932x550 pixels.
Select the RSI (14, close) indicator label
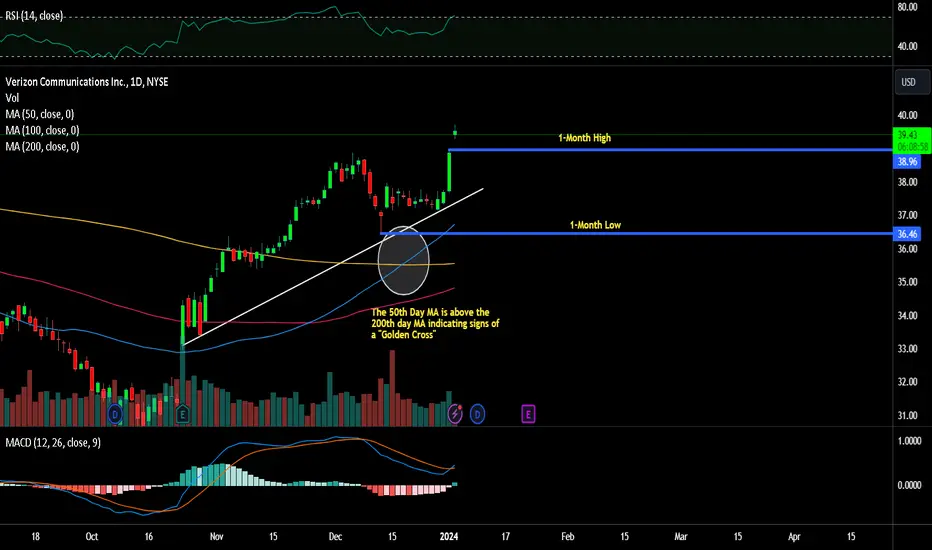(34, 16)
